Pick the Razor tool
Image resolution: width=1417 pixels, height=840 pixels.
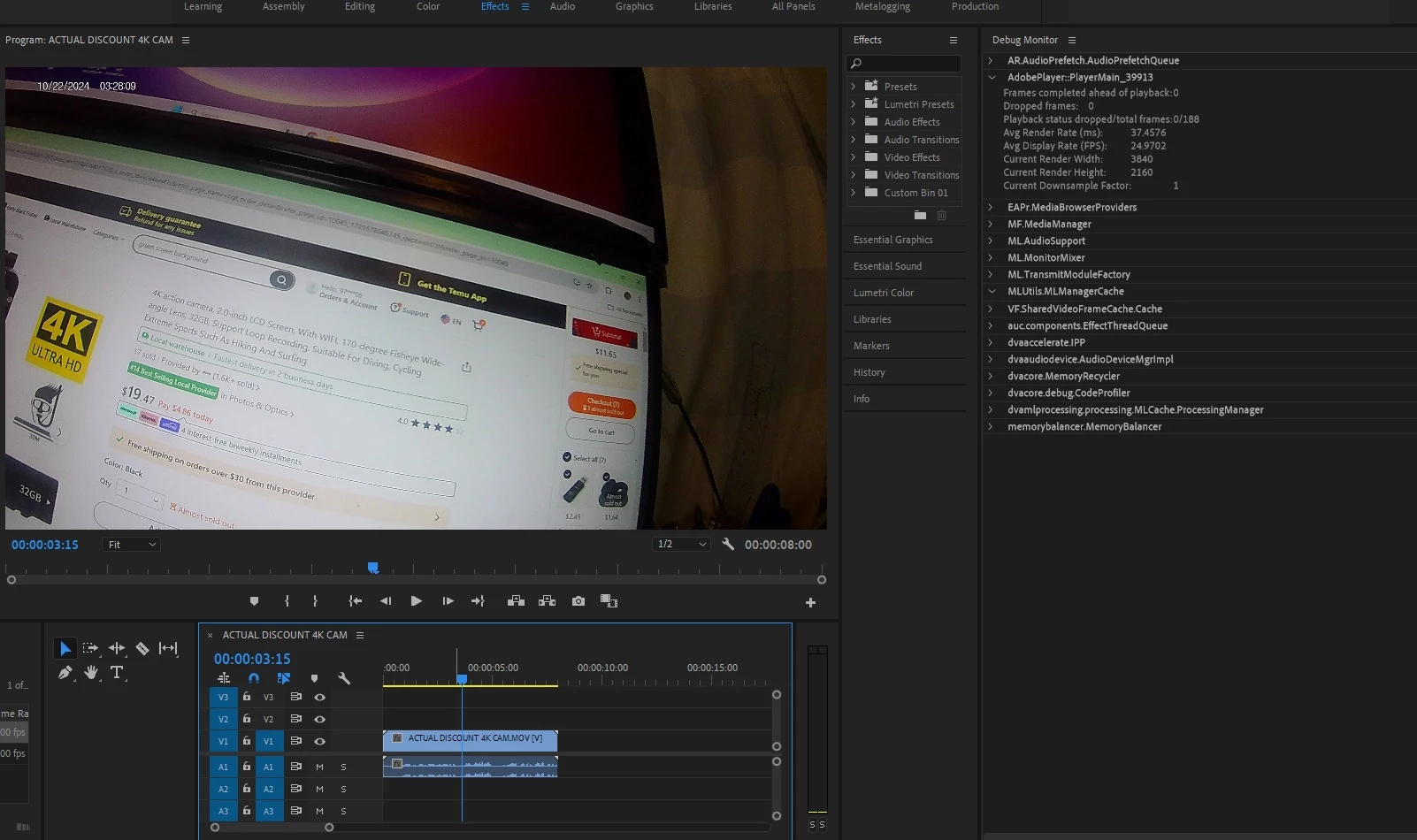(142, 649)
